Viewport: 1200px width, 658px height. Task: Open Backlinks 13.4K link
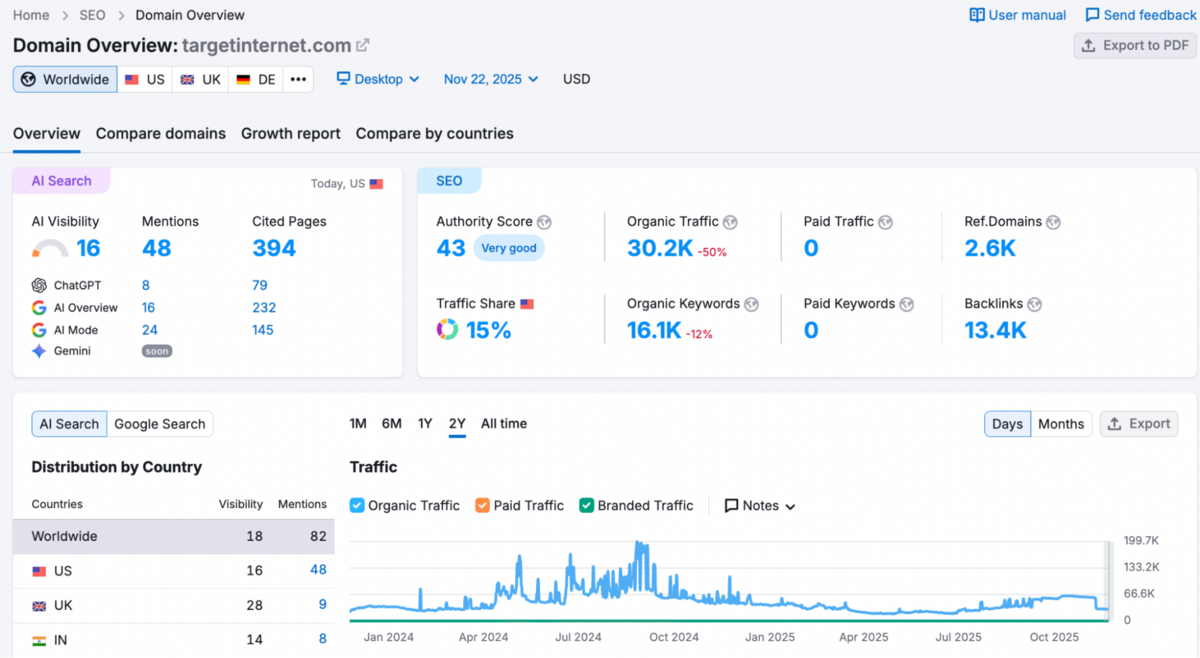click(995, 330)
